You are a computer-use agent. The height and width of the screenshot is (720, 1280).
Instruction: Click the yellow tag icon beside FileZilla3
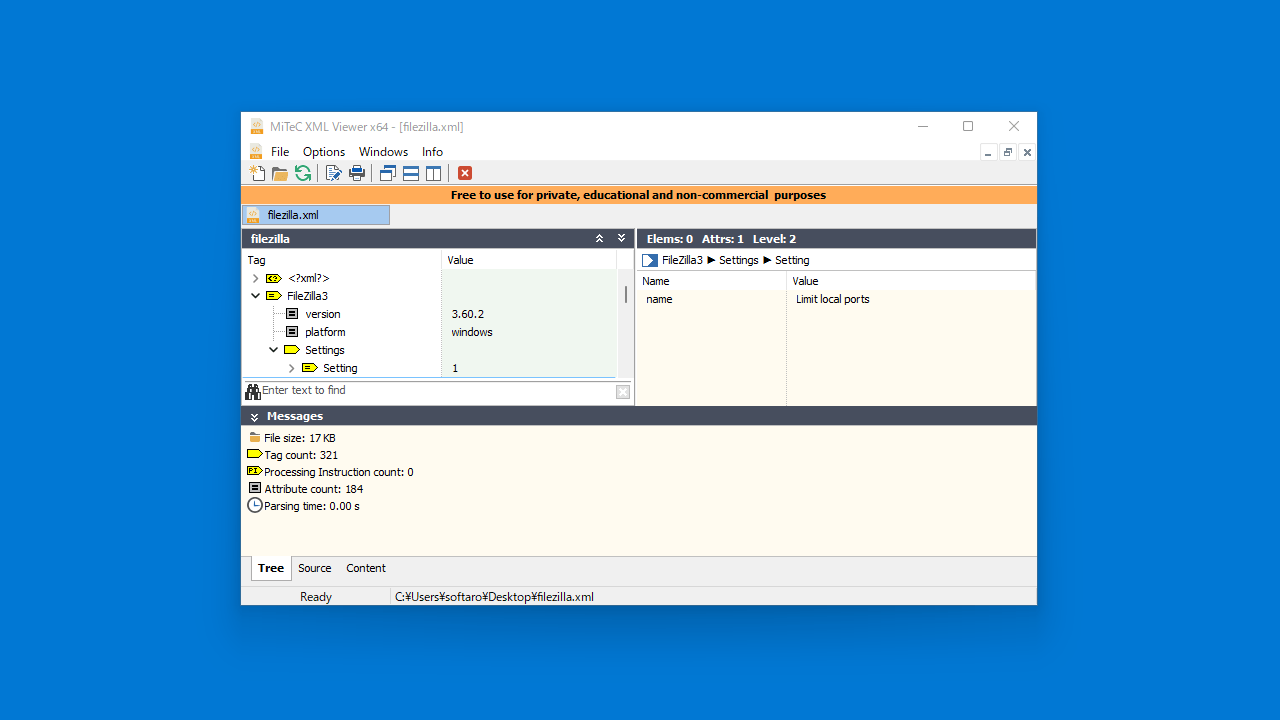click(273, 296)
